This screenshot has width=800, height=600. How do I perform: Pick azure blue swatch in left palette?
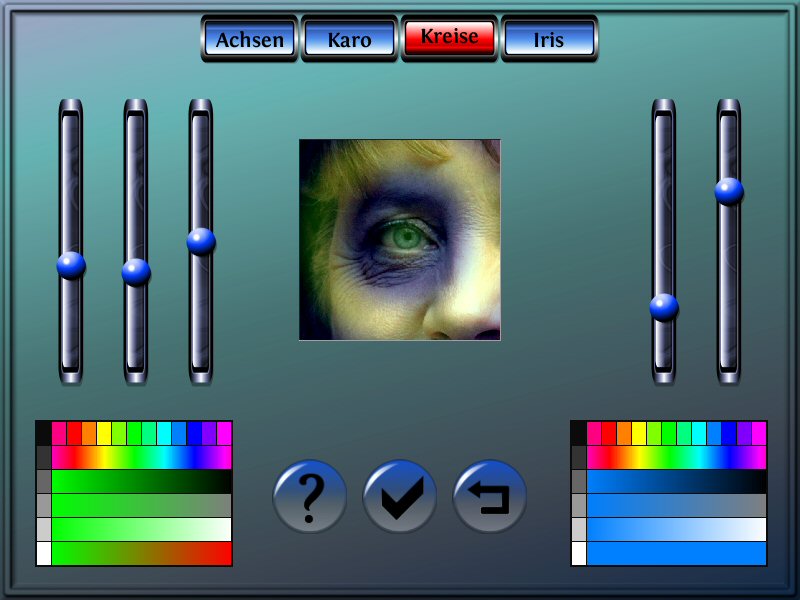tap(179, 434)
